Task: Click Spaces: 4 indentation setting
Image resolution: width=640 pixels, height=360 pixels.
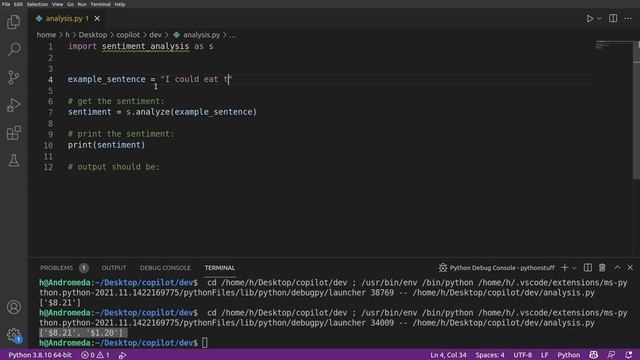Action: click(x=490, y=355)
